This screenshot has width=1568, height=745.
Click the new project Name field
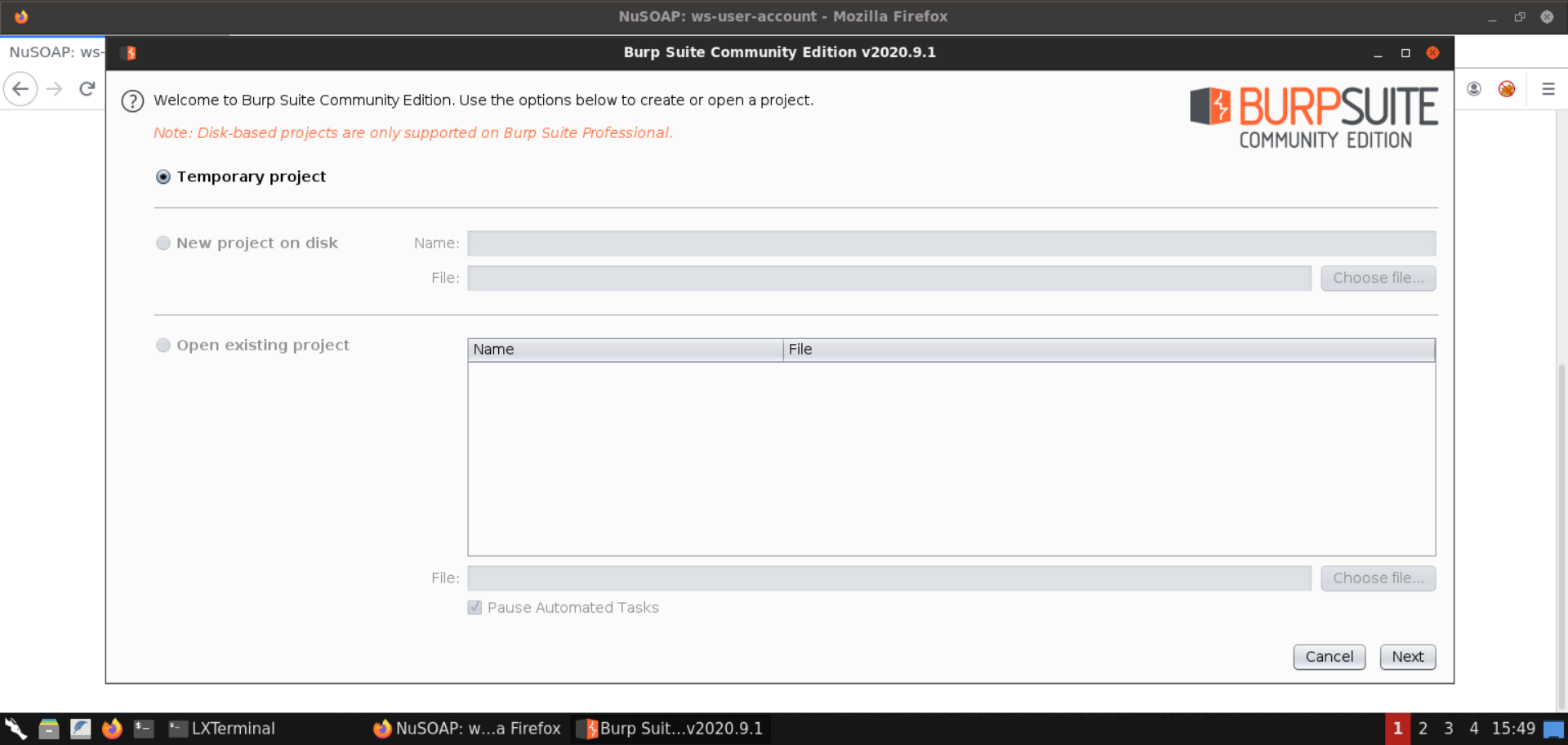(951, 243)
